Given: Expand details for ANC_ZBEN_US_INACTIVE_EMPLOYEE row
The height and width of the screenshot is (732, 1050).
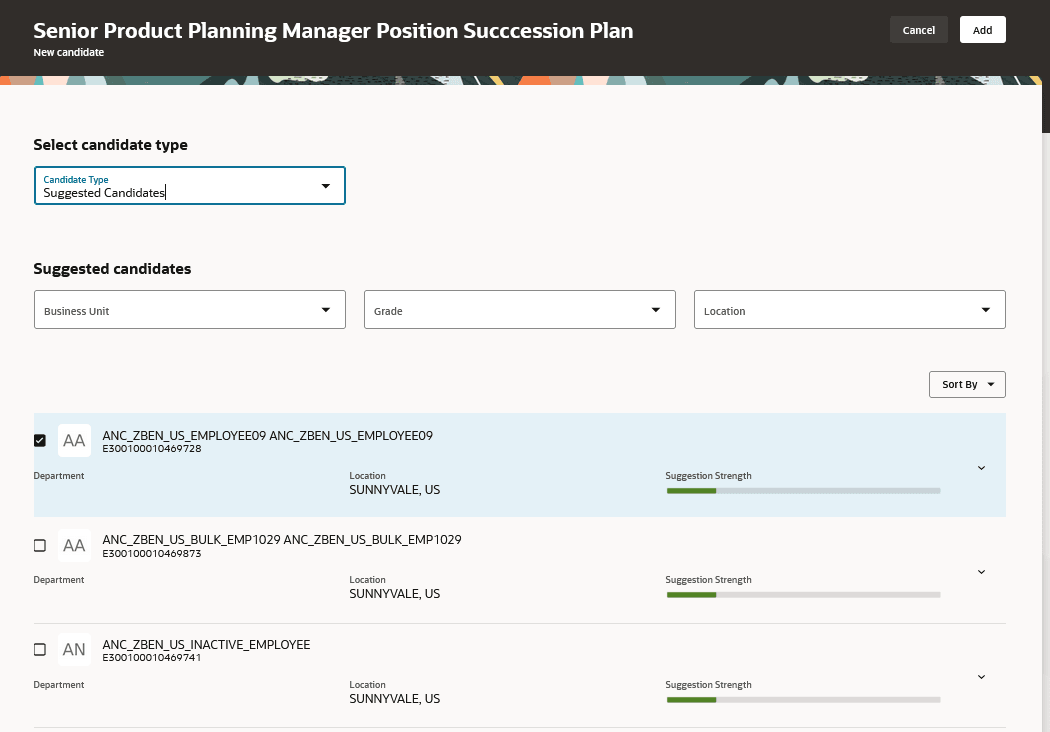Looking at the screenshot, I should tap(981, 677).
